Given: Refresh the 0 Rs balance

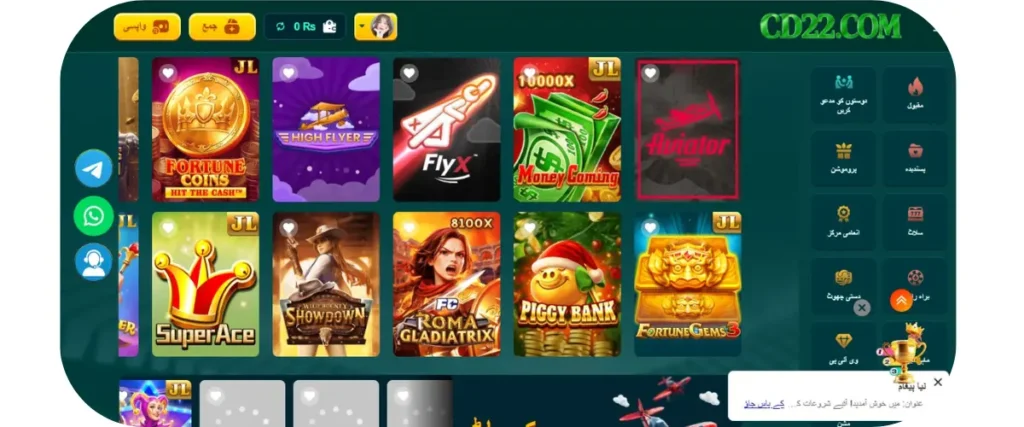Looking at the screenshot, I should point(281,27).
